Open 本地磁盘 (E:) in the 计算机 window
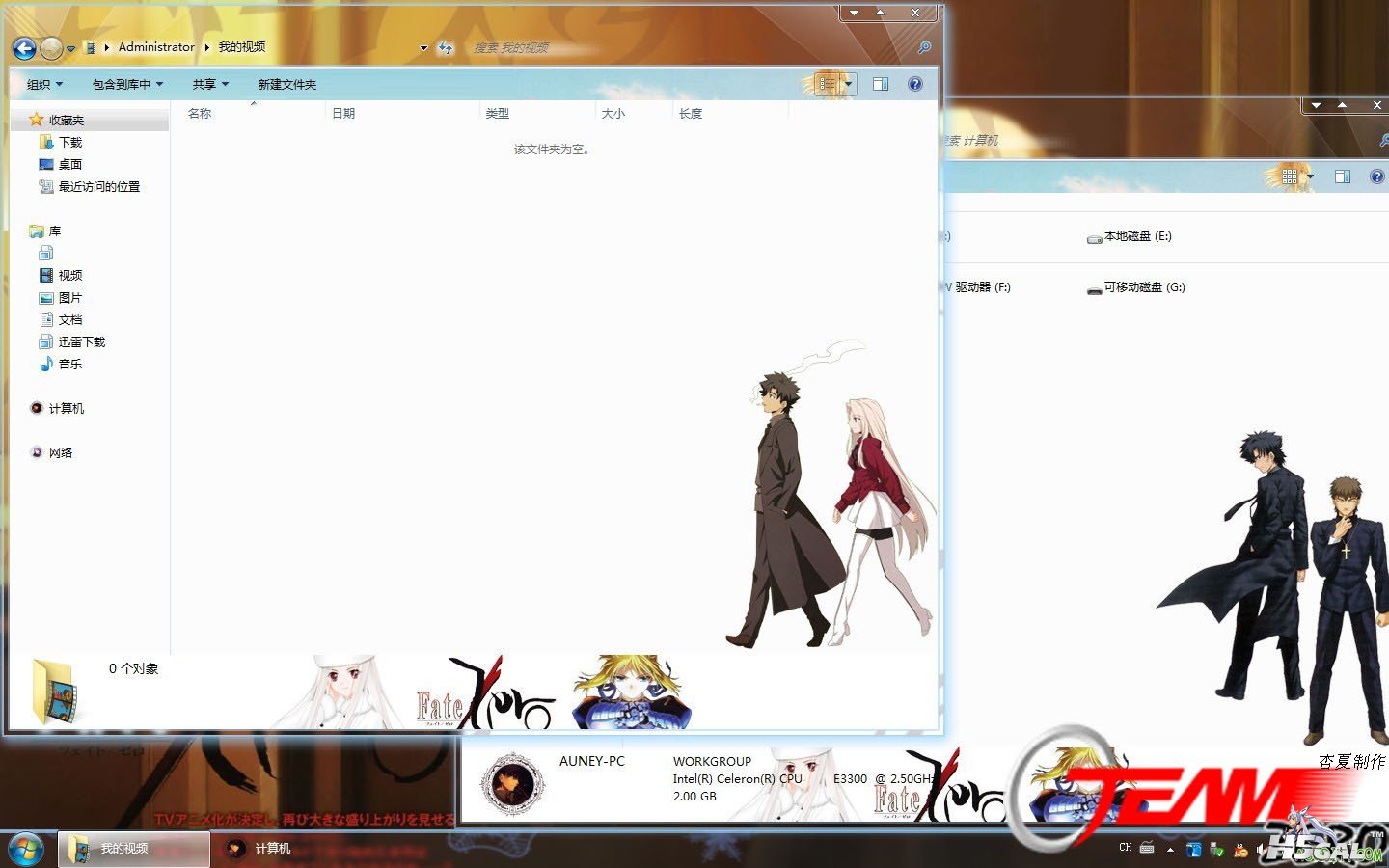Image resolution: width=1389 pixels, height=868 pixels. point(1129,236)
